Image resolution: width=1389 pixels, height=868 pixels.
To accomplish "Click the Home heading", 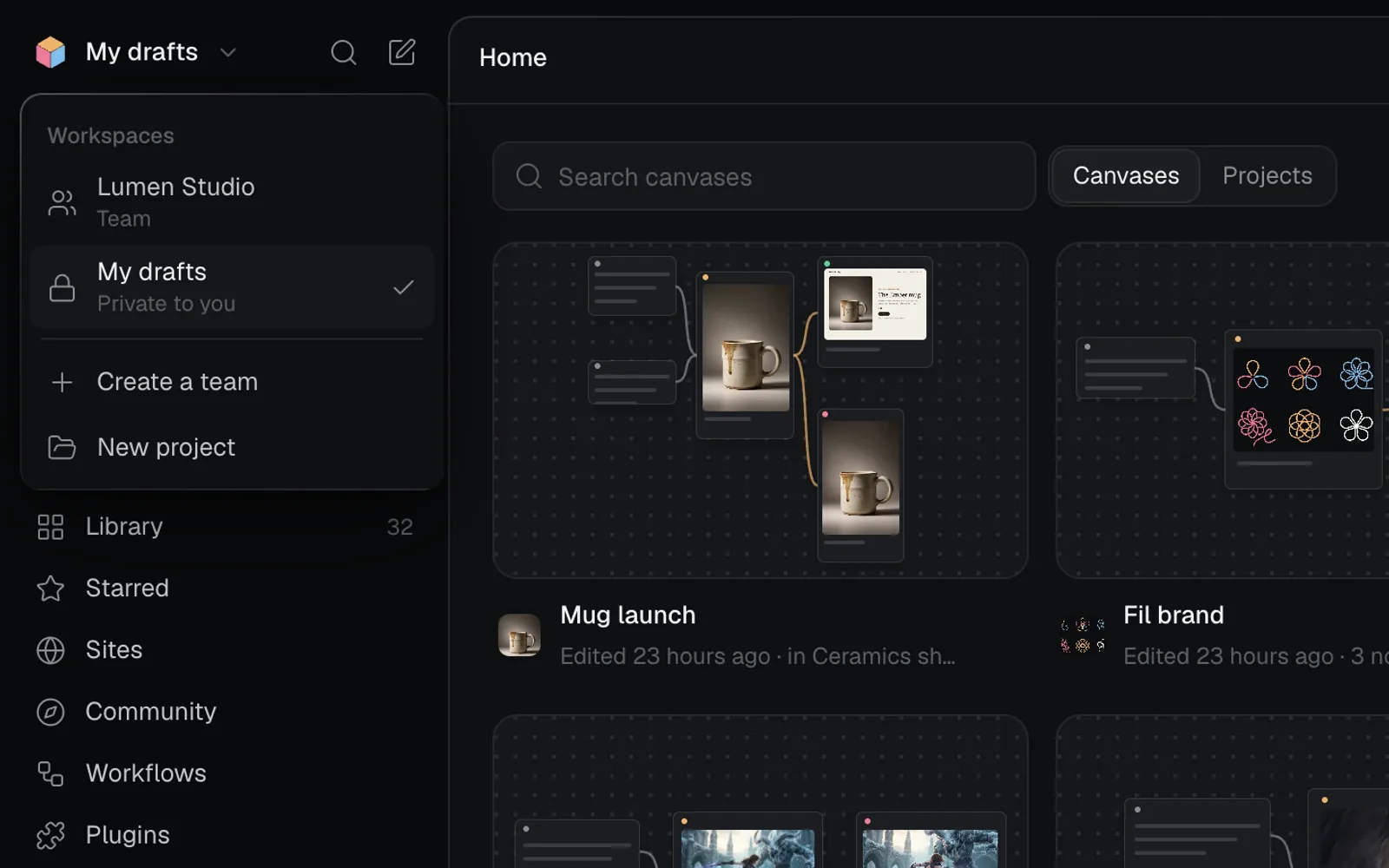I will click(513, 57).
